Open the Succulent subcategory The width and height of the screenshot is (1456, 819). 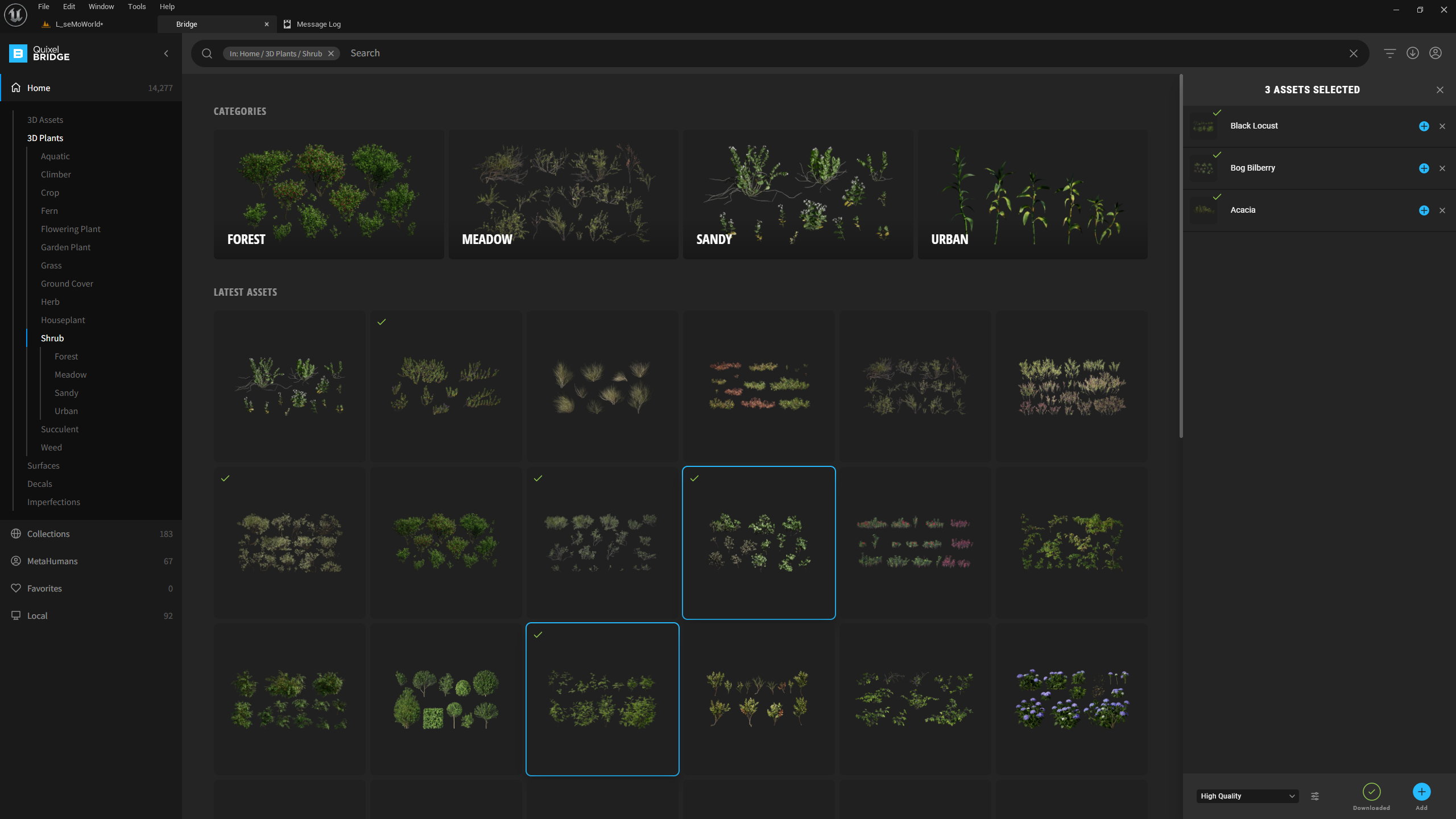(x=60, y=429)
